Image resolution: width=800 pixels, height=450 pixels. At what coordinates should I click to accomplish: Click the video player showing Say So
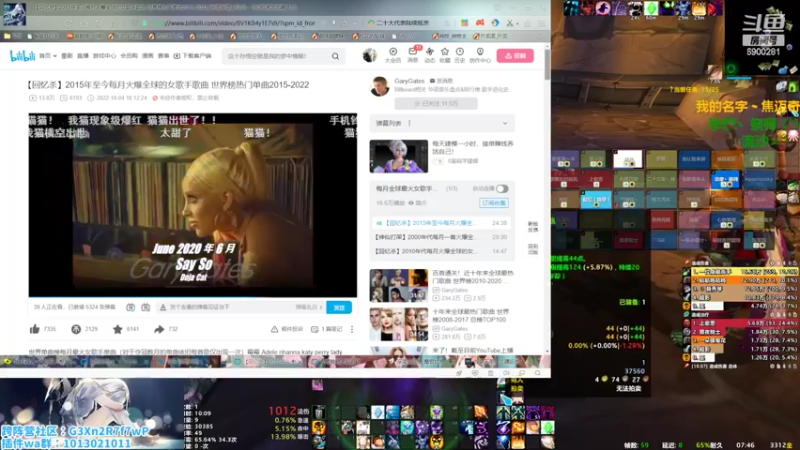[193, 205]
